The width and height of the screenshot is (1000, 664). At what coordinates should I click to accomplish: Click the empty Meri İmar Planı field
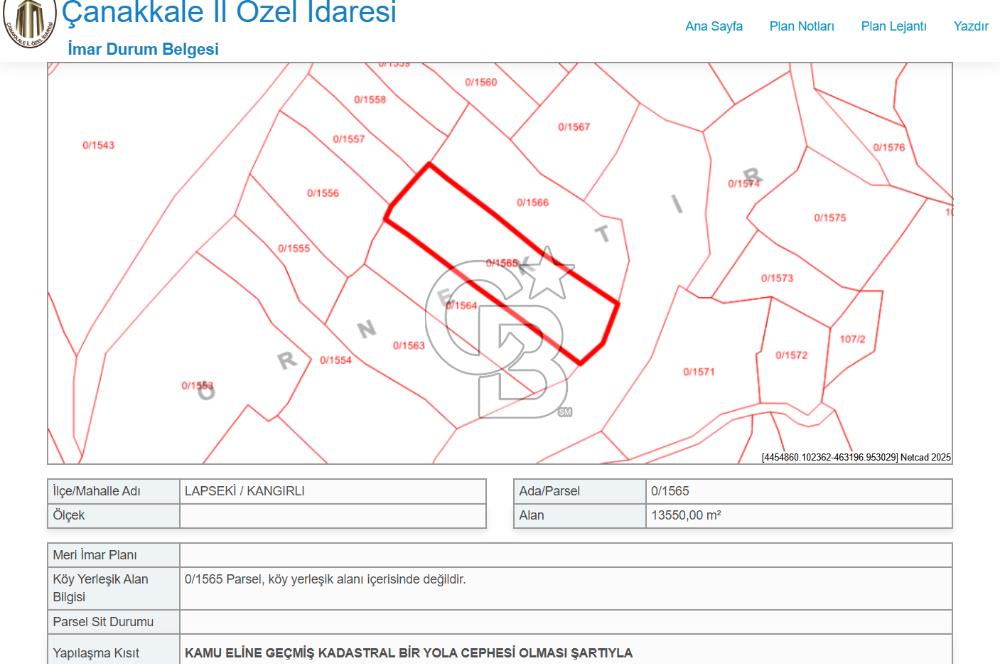point(400,553)
